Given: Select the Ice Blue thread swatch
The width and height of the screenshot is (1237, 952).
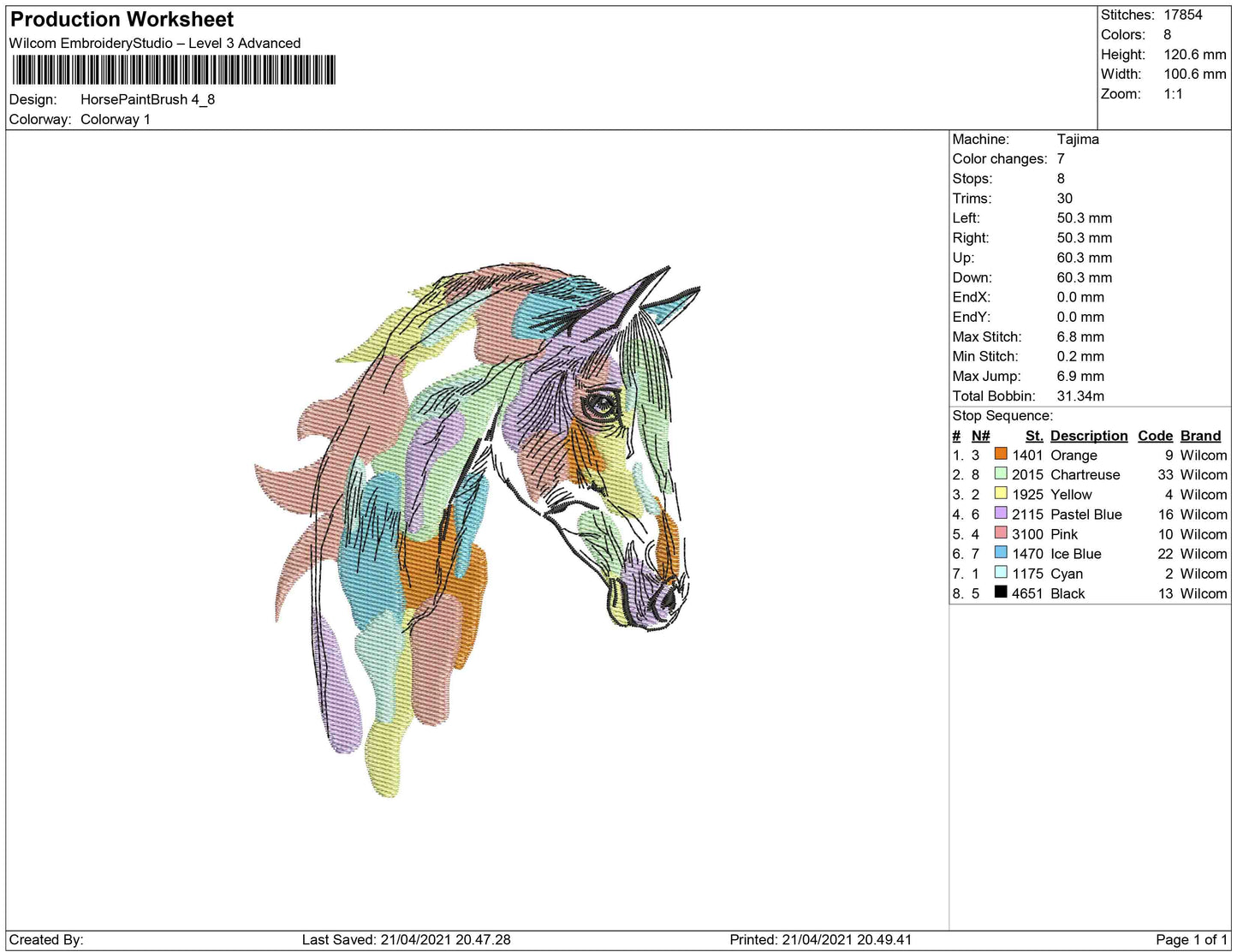Looking at the screenshot, I should [x=1000, y=553].
